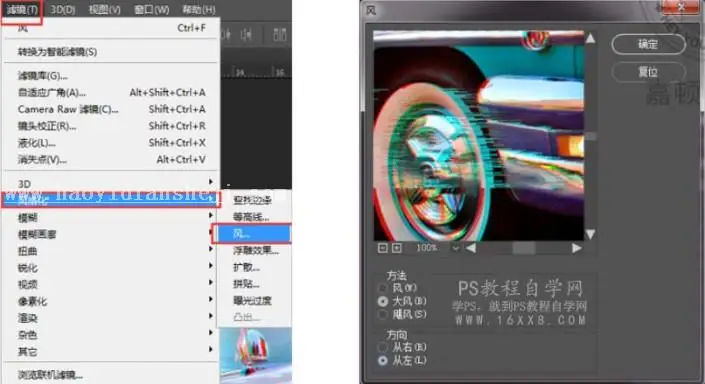Open 滤镜库(G)... filter gallery
The width and height of the screenshot is (705, 384).
111,76
